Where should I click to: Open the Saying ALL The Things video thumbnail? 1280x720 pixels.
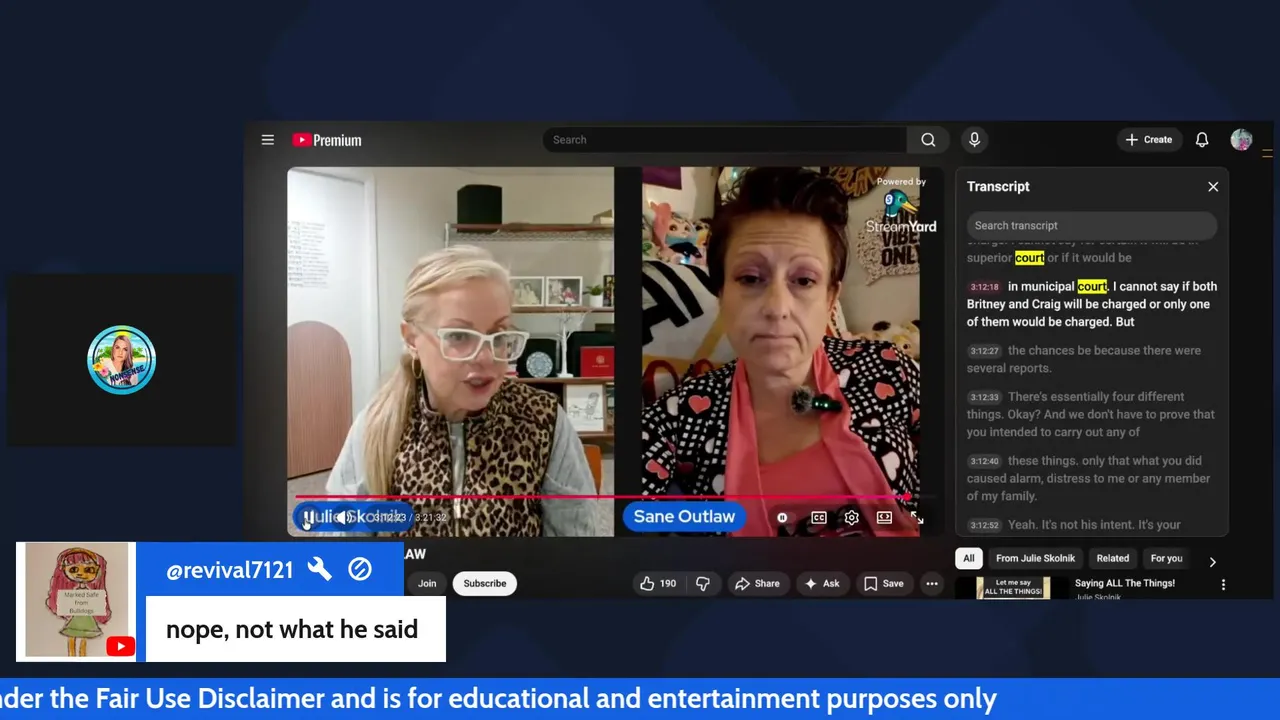pos(1013,589)
